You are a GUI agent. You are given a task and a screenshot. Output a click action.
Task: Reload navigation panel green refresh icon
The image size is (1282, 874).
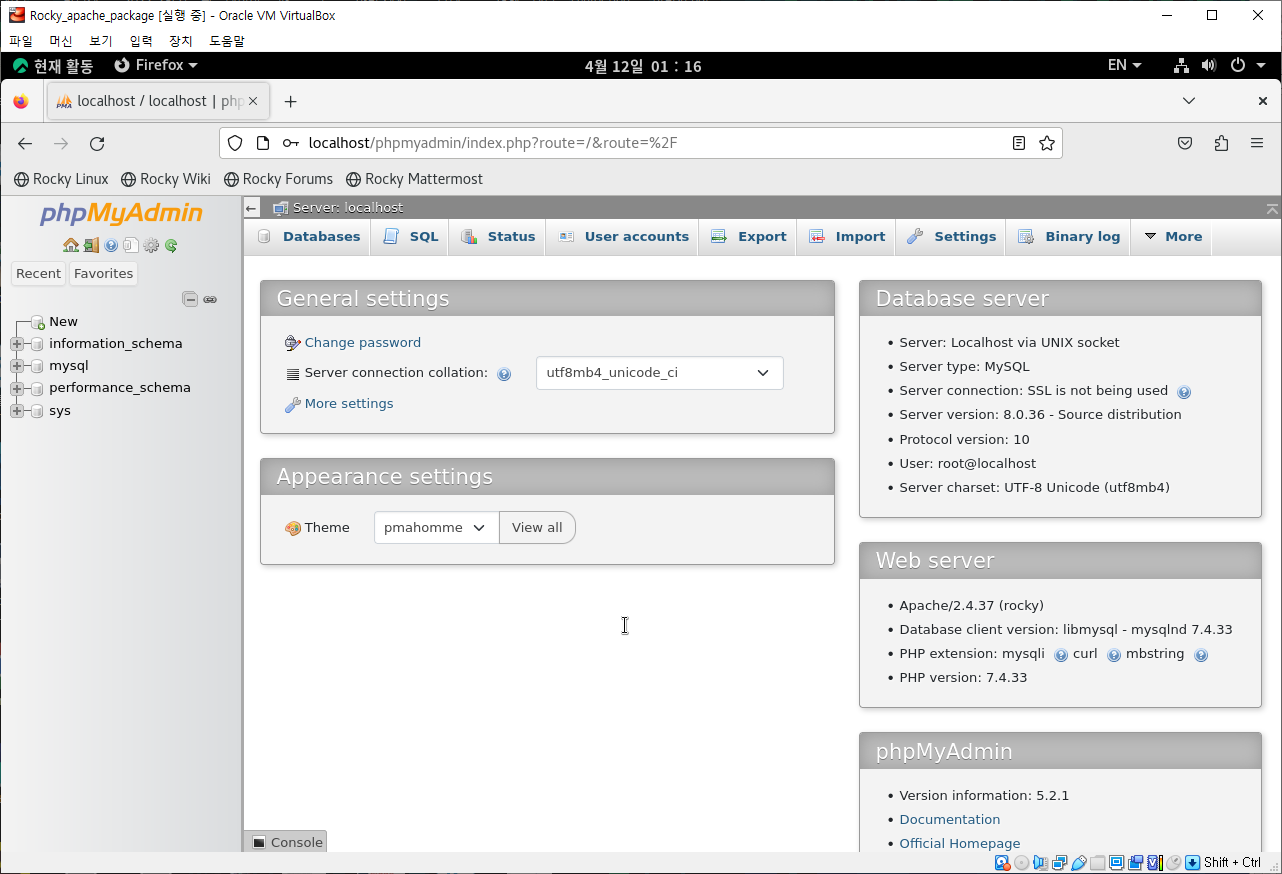click(x=171, y=245)
